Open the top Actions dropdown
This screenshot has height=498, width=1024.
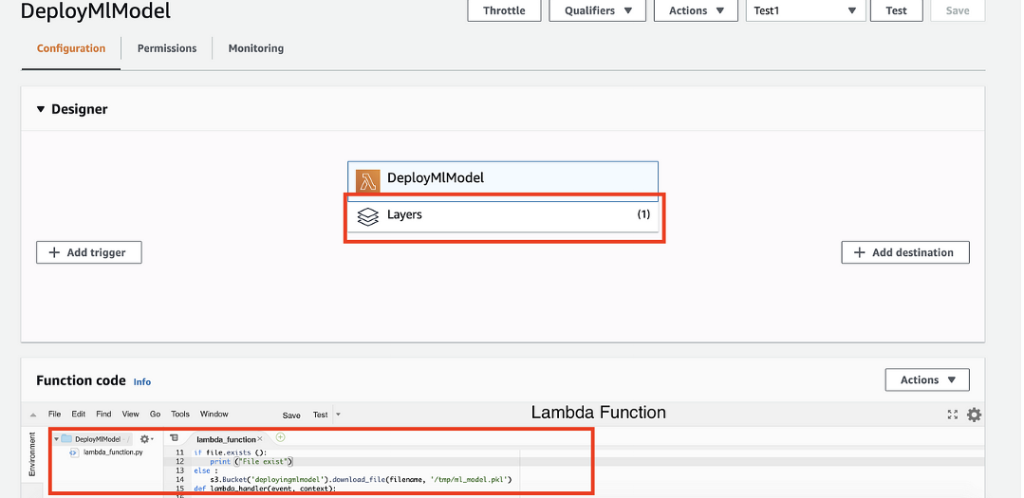[x=695, y=11]
